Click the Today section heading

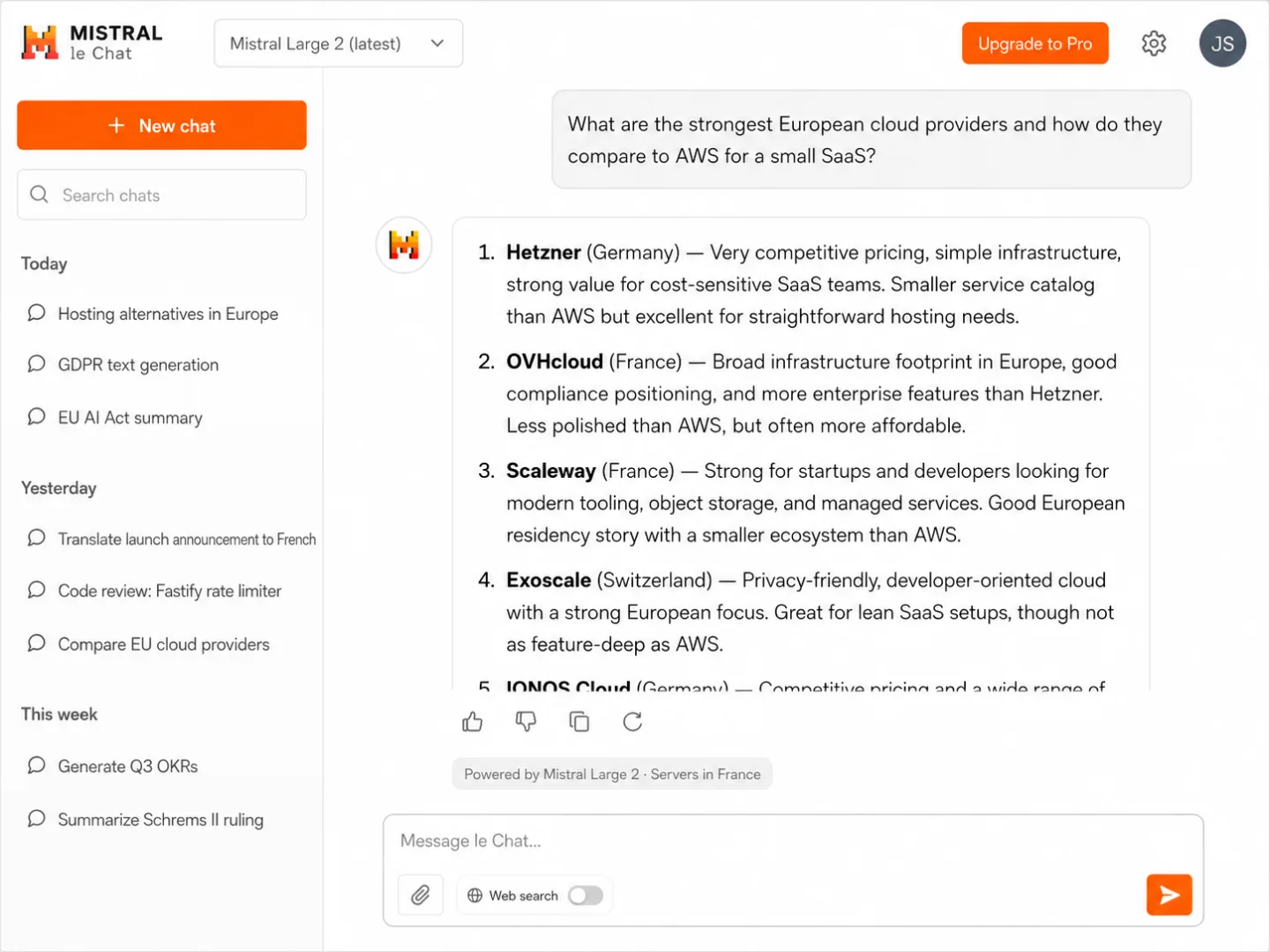(44, 264)
